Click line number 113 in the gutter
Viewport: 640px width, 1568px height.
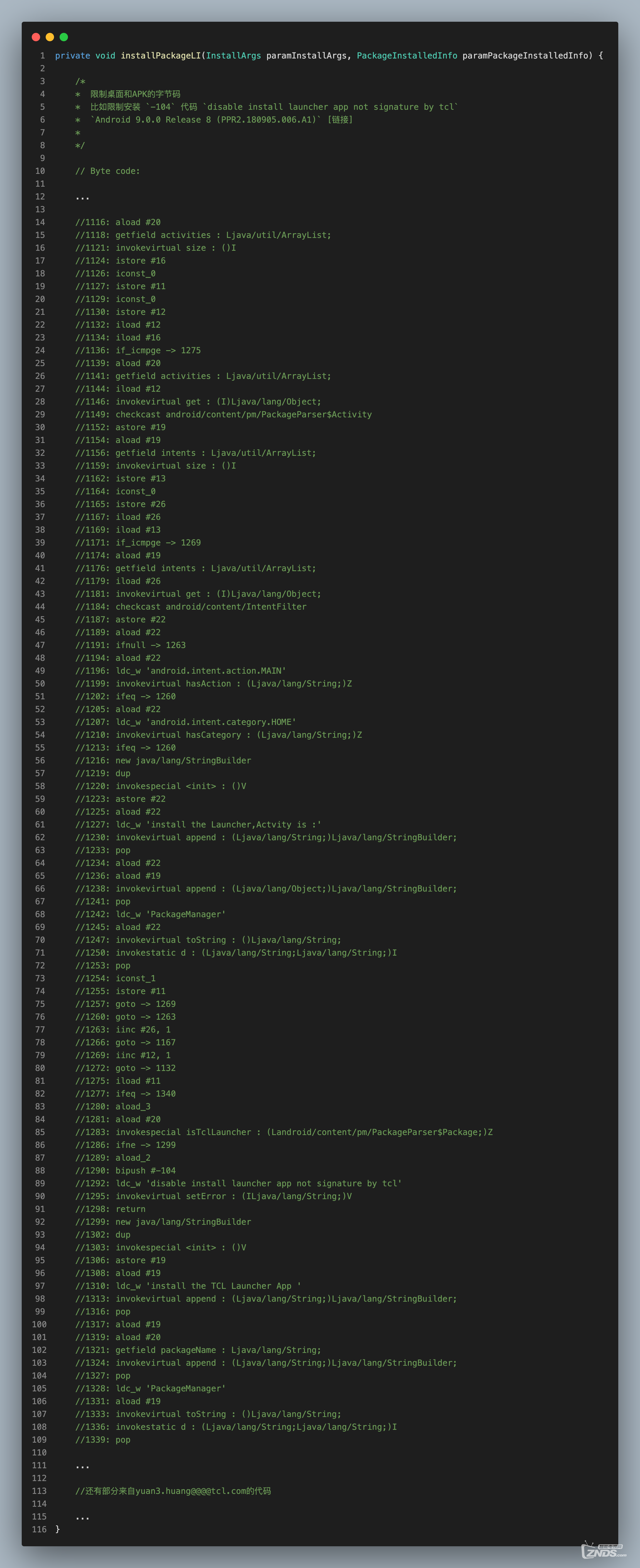[39, 1491]
